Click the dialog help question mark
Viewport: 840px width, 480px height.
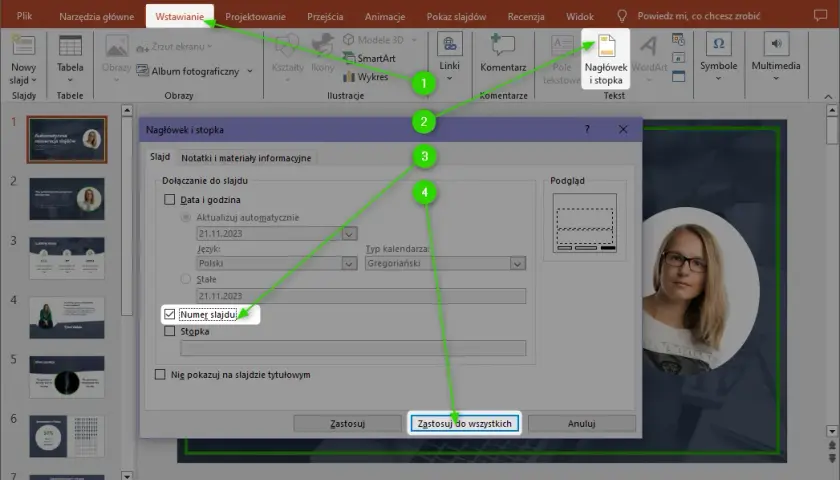coord(587,129)
